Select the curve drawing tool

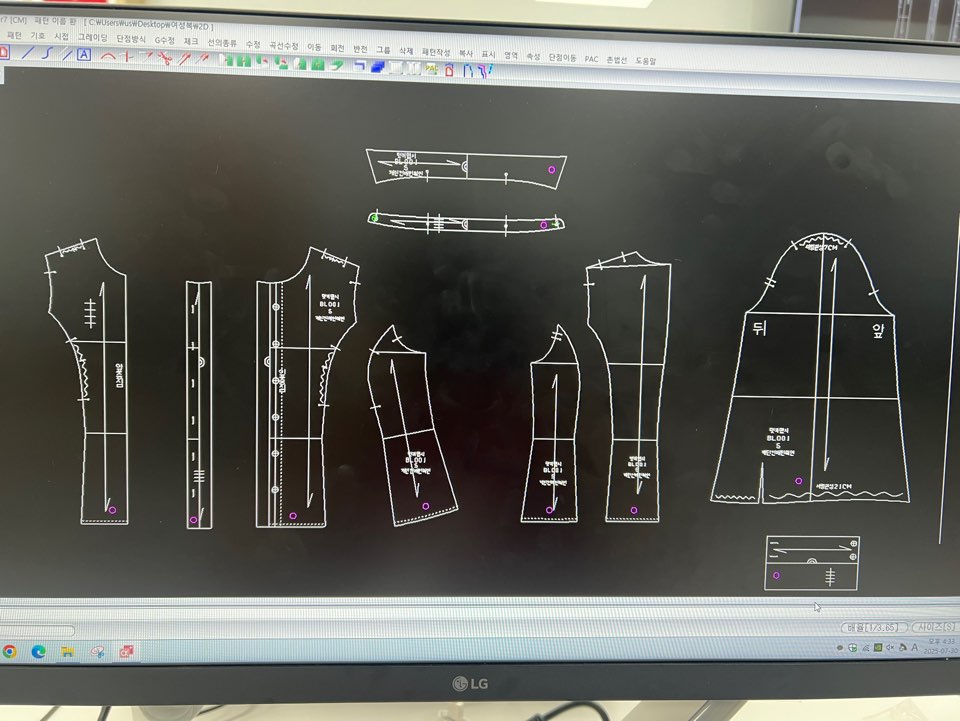tap(49, 54)
